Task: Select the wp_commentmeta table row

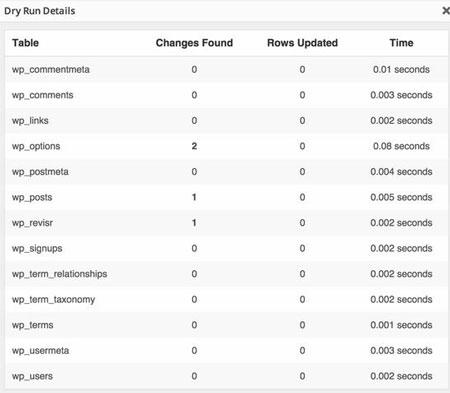Action: click(x=227, y=70)
